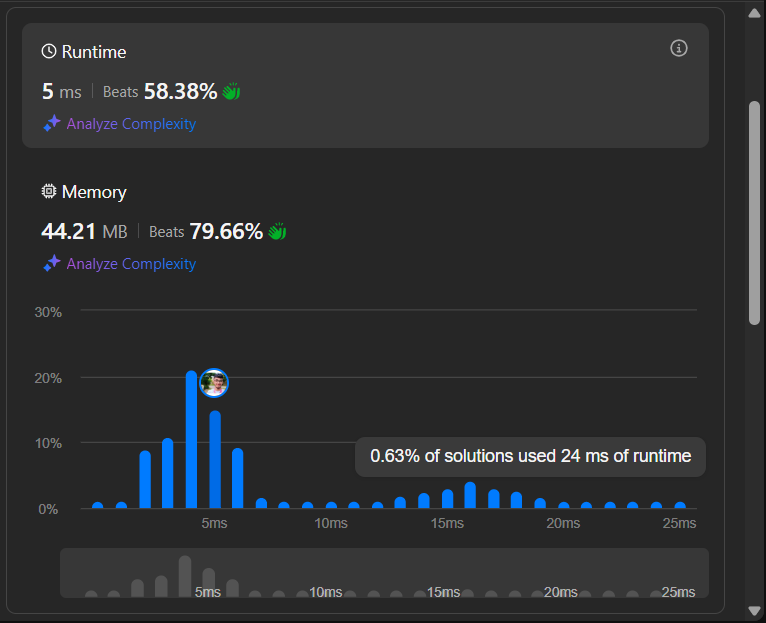Image resolution: width=766 pixels, height=623 pixels.
Task: Click the 44.21 MB memory value
Action: coord(84,231)
